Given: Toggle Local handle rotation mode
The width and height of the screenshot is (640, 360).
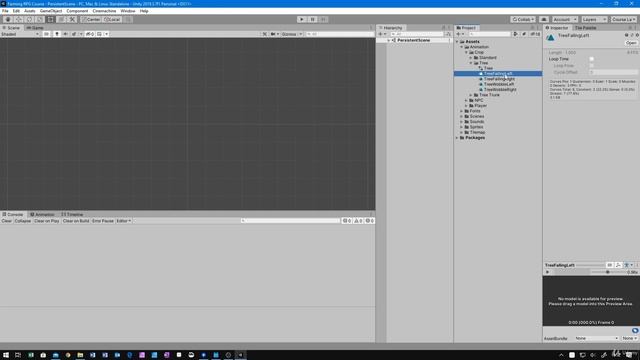Looking at the screenshot, I should click(112, 20).
